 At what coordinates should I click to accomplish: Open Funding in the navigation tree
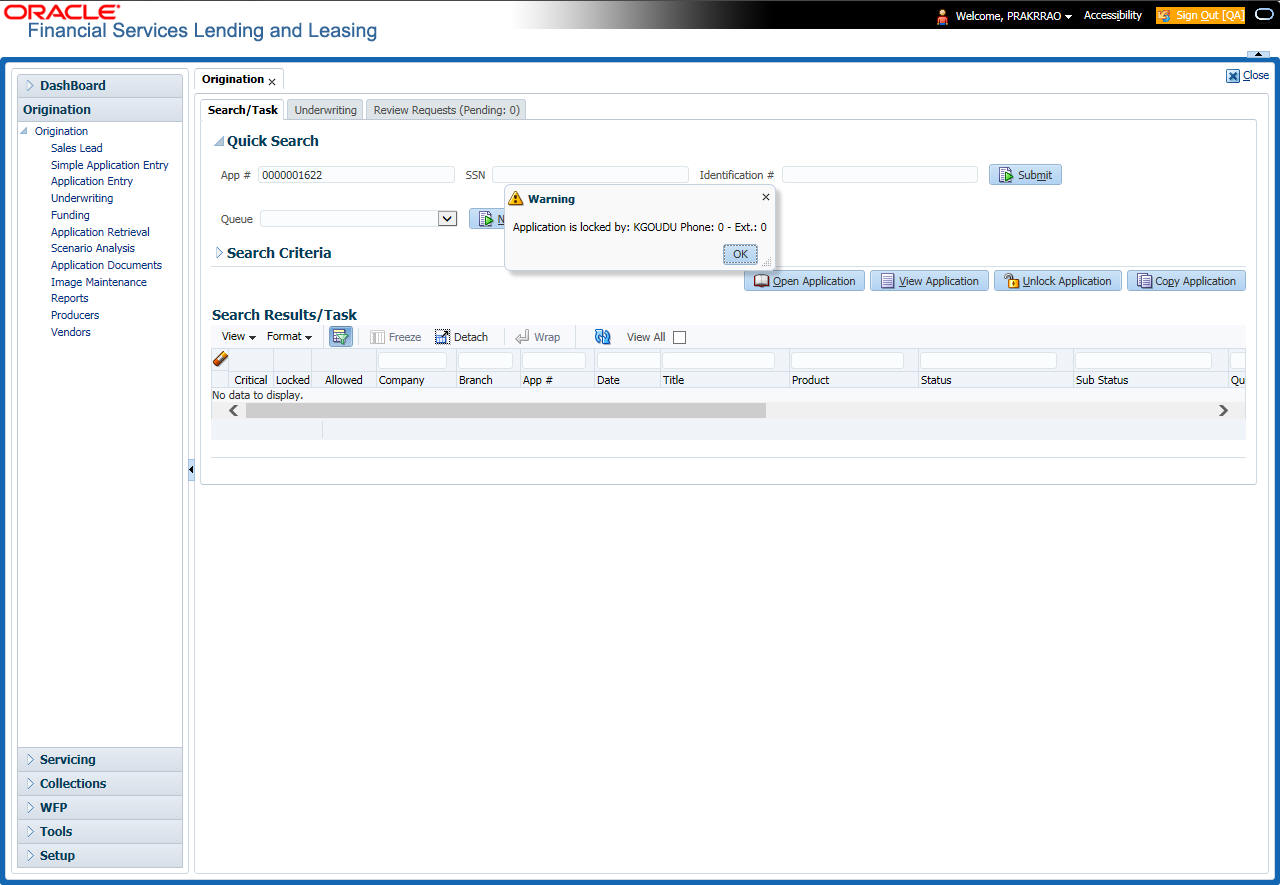pos(70,215)
